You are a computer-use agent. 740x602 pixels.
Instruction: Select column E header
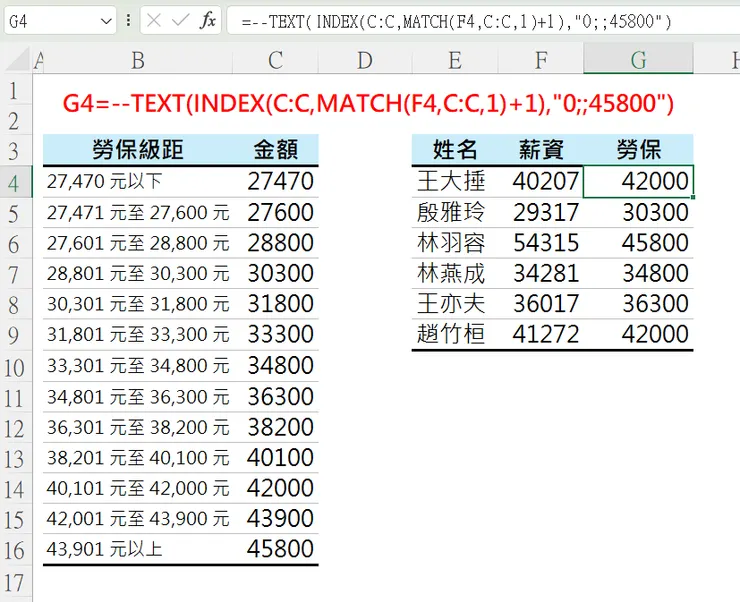click(x=454, y=60)
